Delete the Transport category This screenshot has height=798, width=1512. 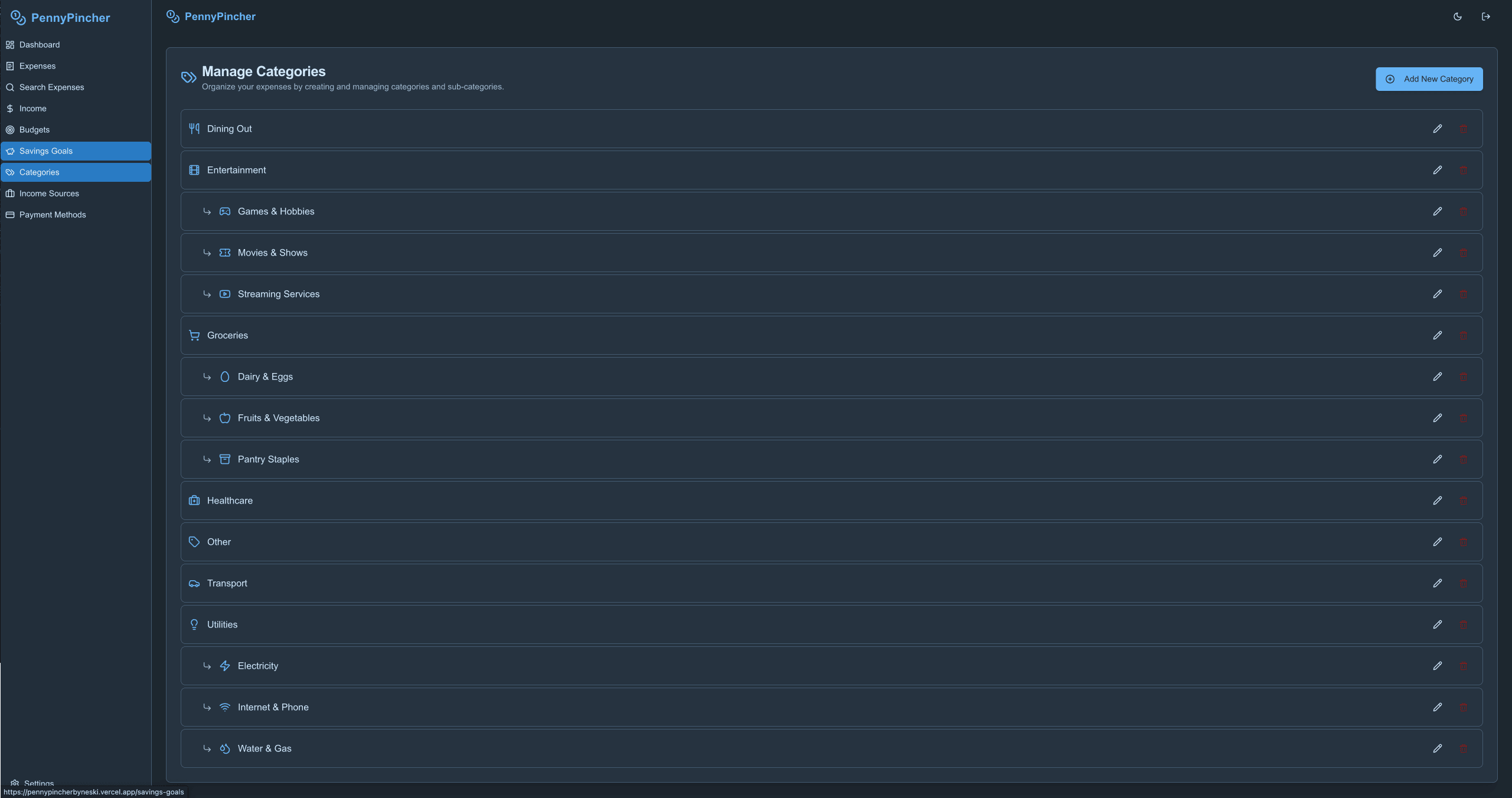(1463, 583)
